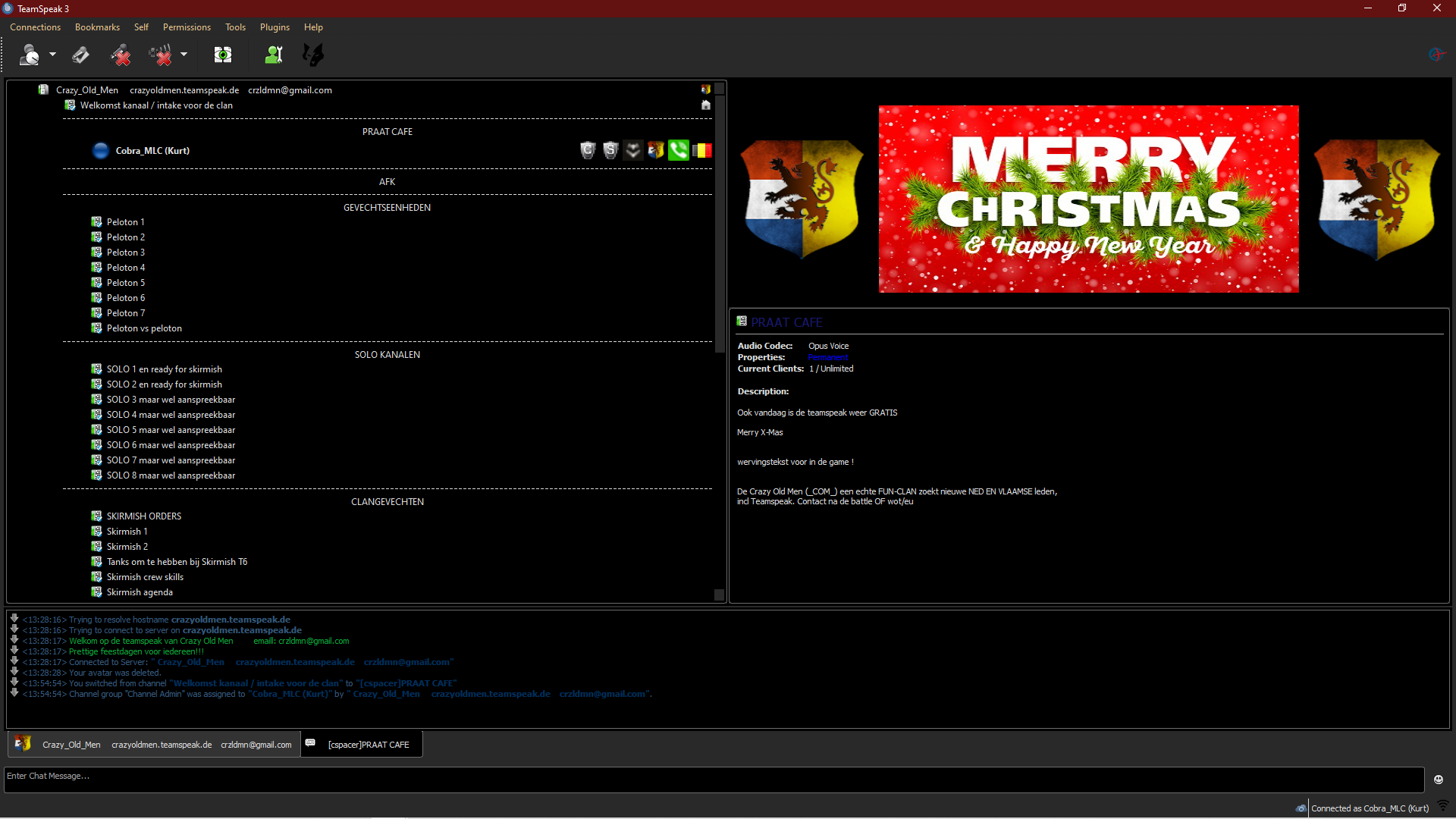Click the black wolf plugin toolbar icon
1456x819 pixels.
point(312,55)
